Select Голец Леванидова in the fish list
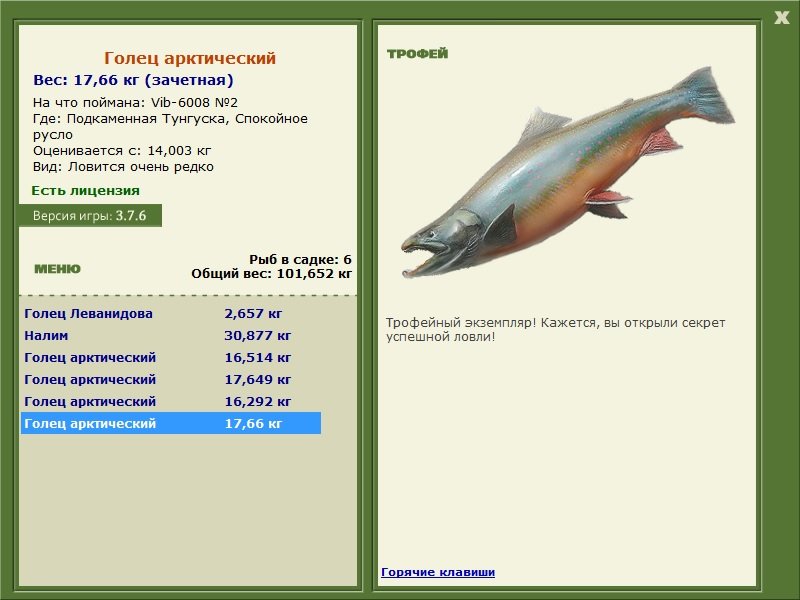This screenshot has width=800, height=600. [x=89, y=314]
